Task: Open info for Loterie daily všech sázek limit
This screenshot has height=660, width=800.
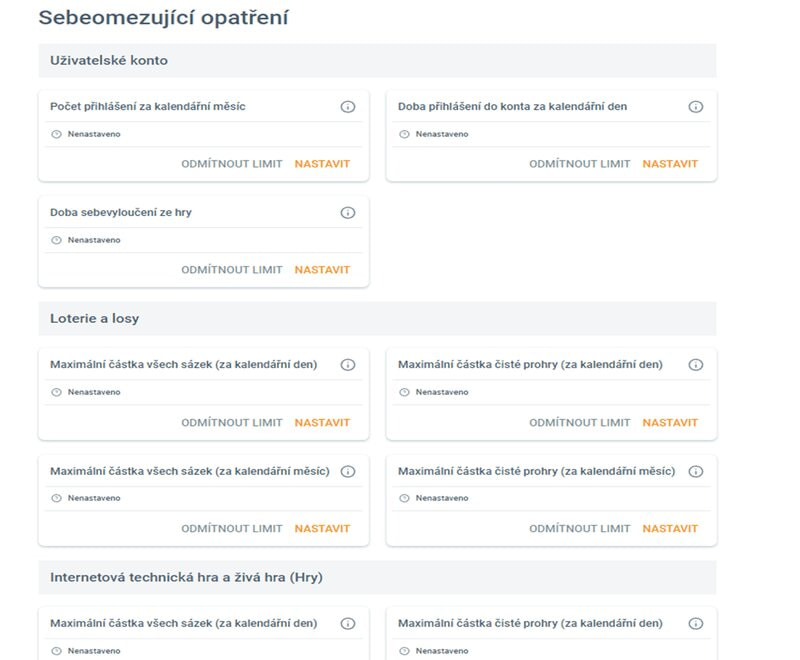Action: pyautogui.click(x=348, y=365)
